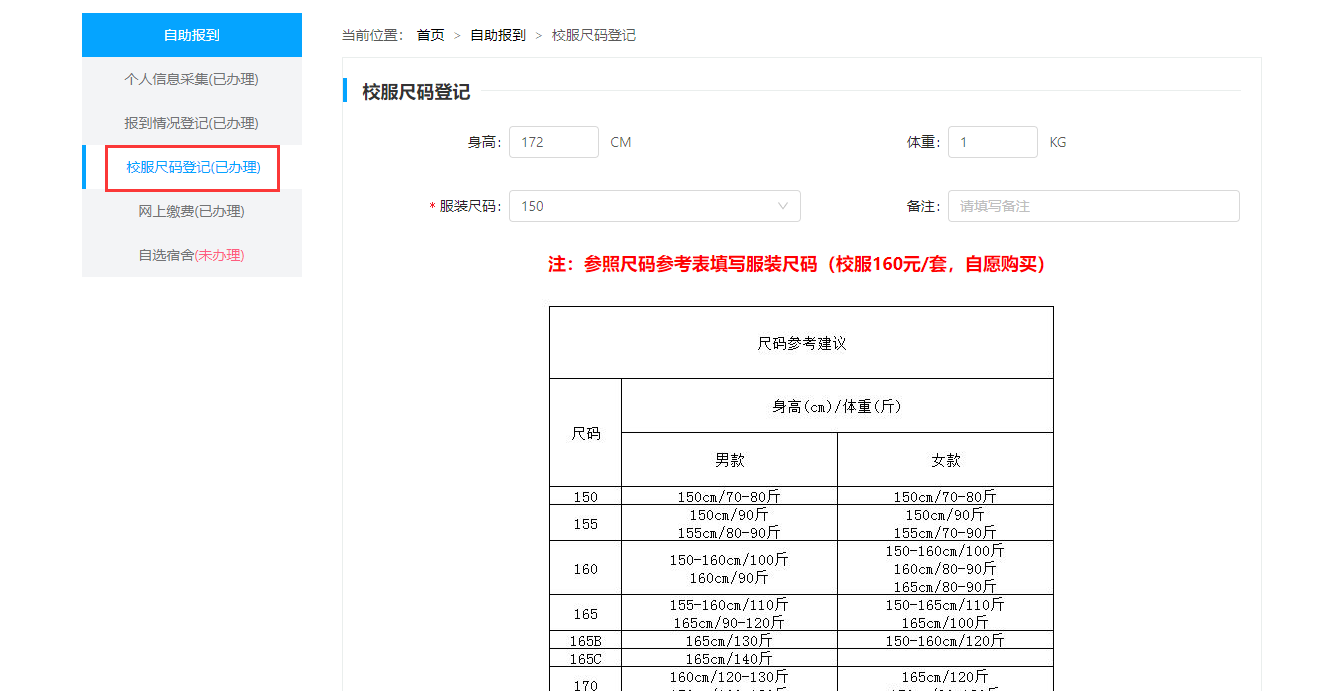Image resolution: width=1337 pixels, height=691 pixels.
Task: Open 网上缴费 sidebar item
Action: pyautogui.click(x=191, y=211)
